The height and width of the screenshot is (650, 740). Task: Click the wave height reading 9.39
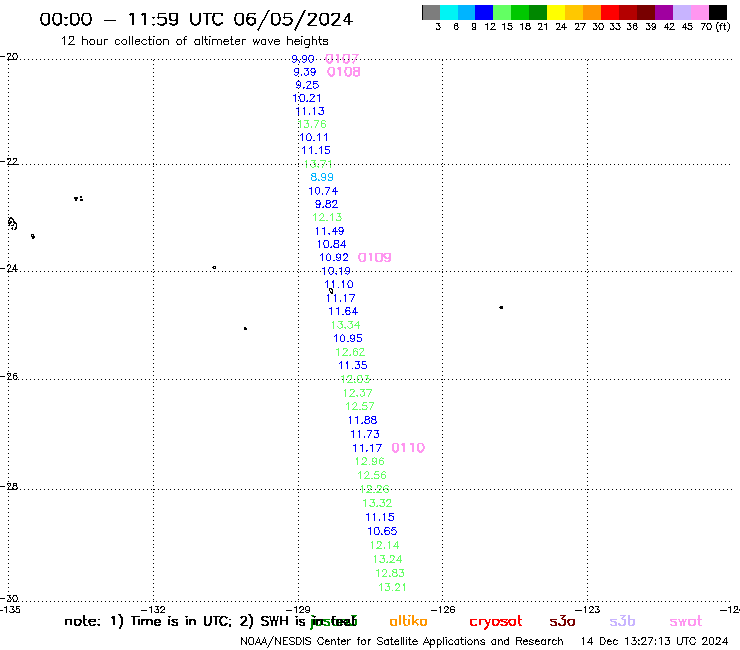[305, 72]
